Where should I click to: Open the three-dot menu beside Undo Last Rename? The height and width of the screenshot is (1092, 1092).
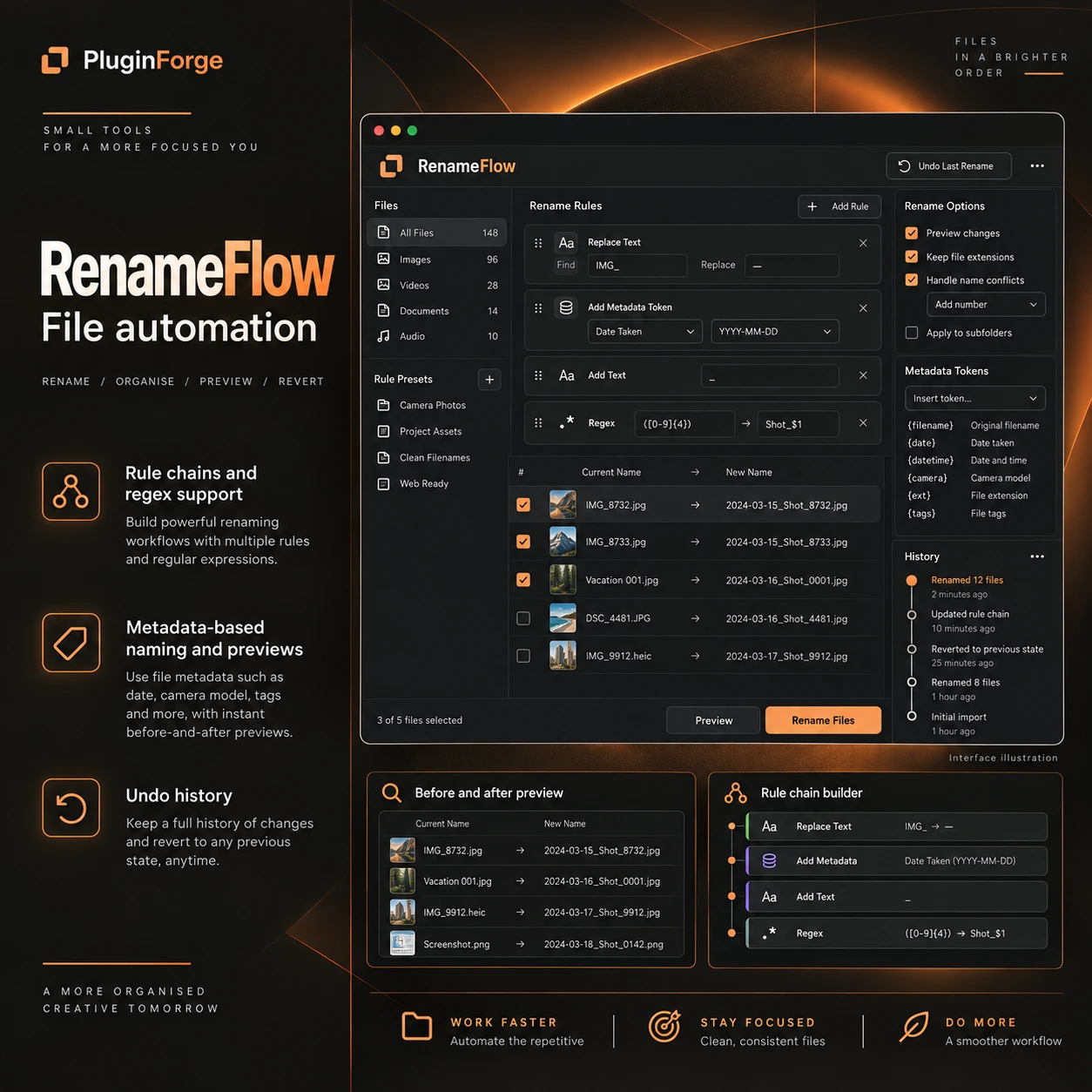click(x=1037, y=166)
